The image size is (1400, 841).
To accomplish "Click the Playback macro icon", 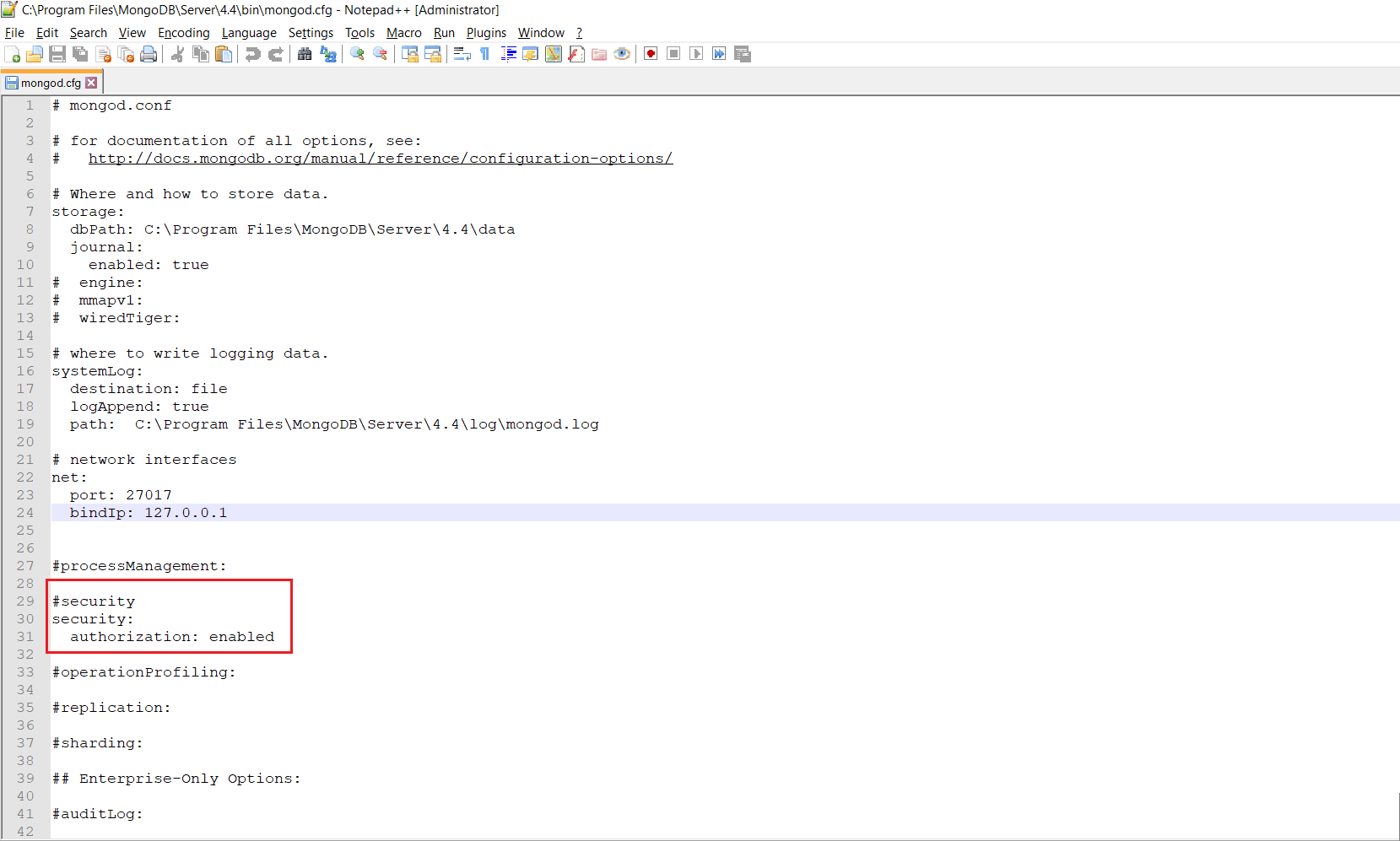I will 696,54.
